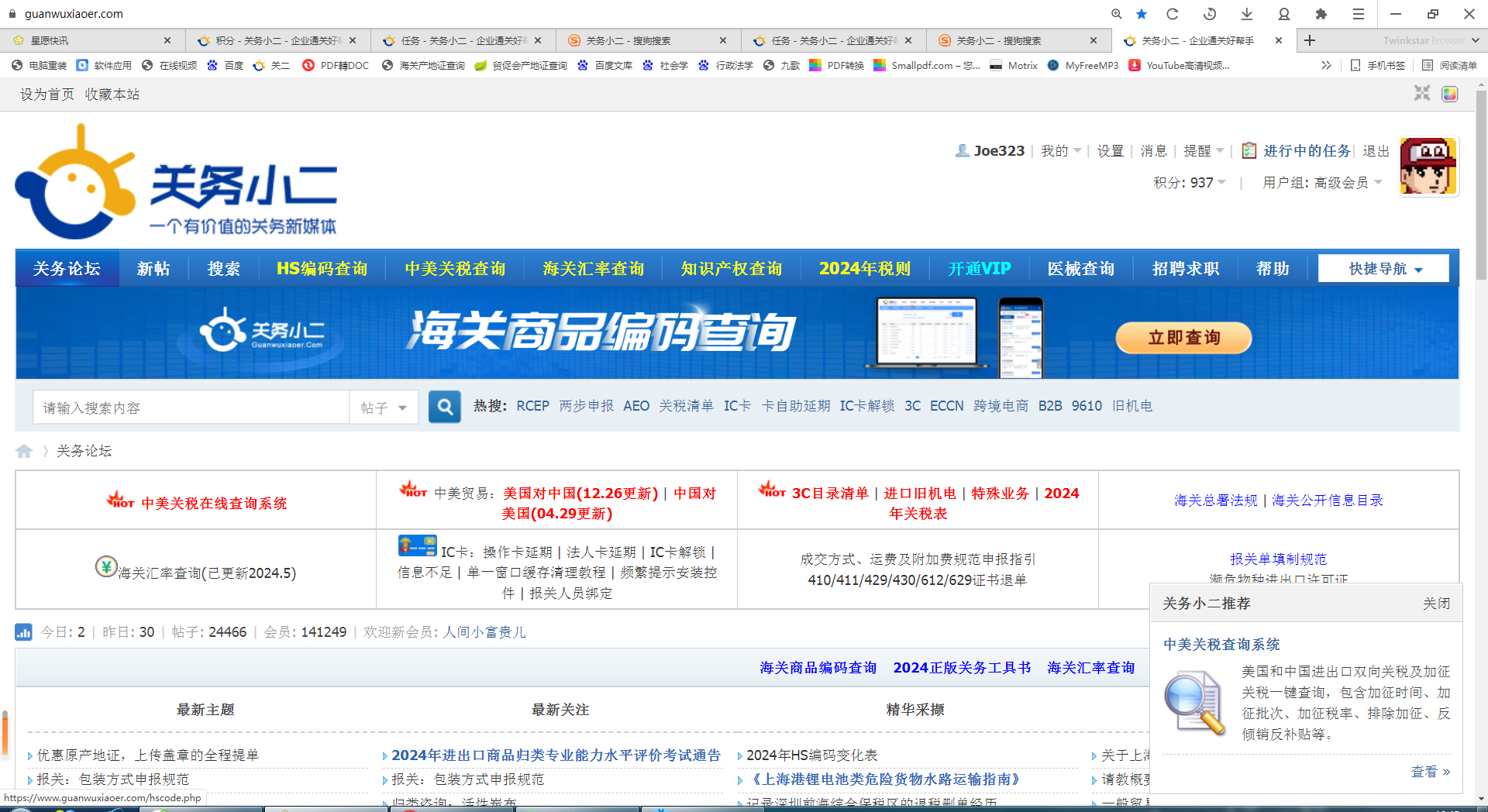Click hot search term 跨境电商

click(x=1001, y=406)
